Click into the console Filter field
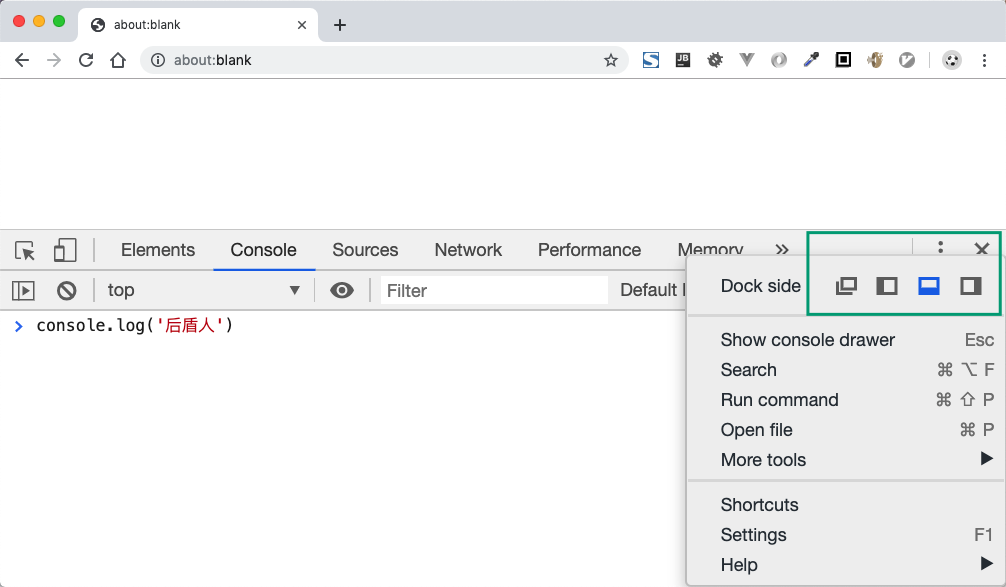The height and width of the screenshot is (587, 1006). tap(495, 291)
